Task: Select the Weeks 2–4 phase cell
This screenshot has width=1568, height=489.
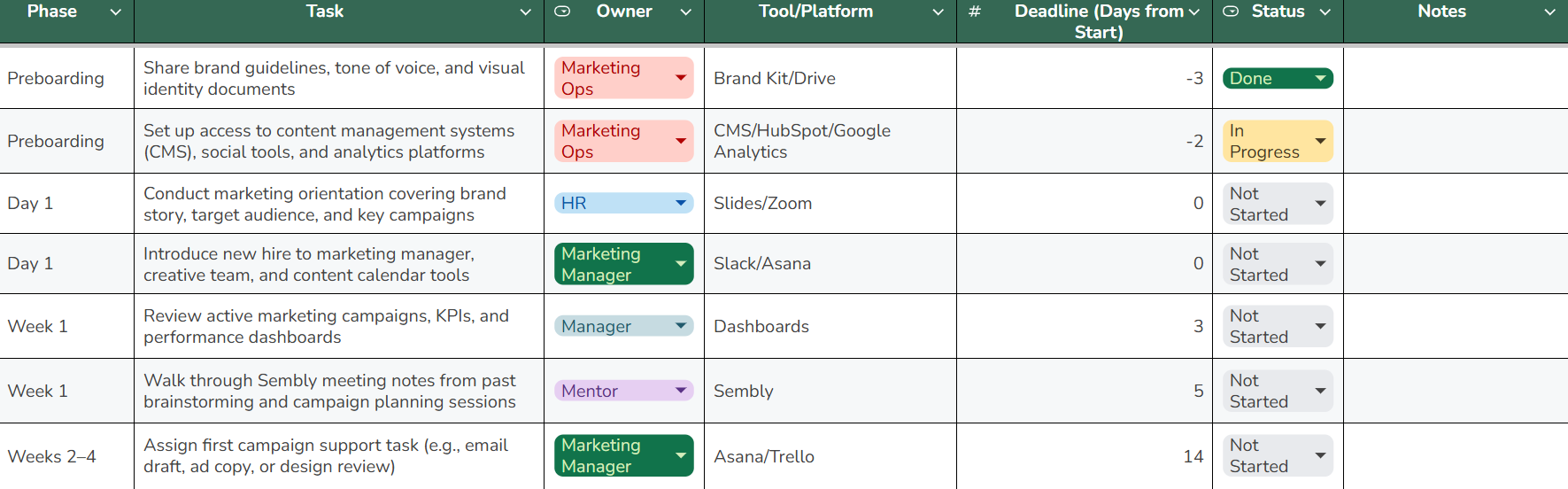Action: 66,456
